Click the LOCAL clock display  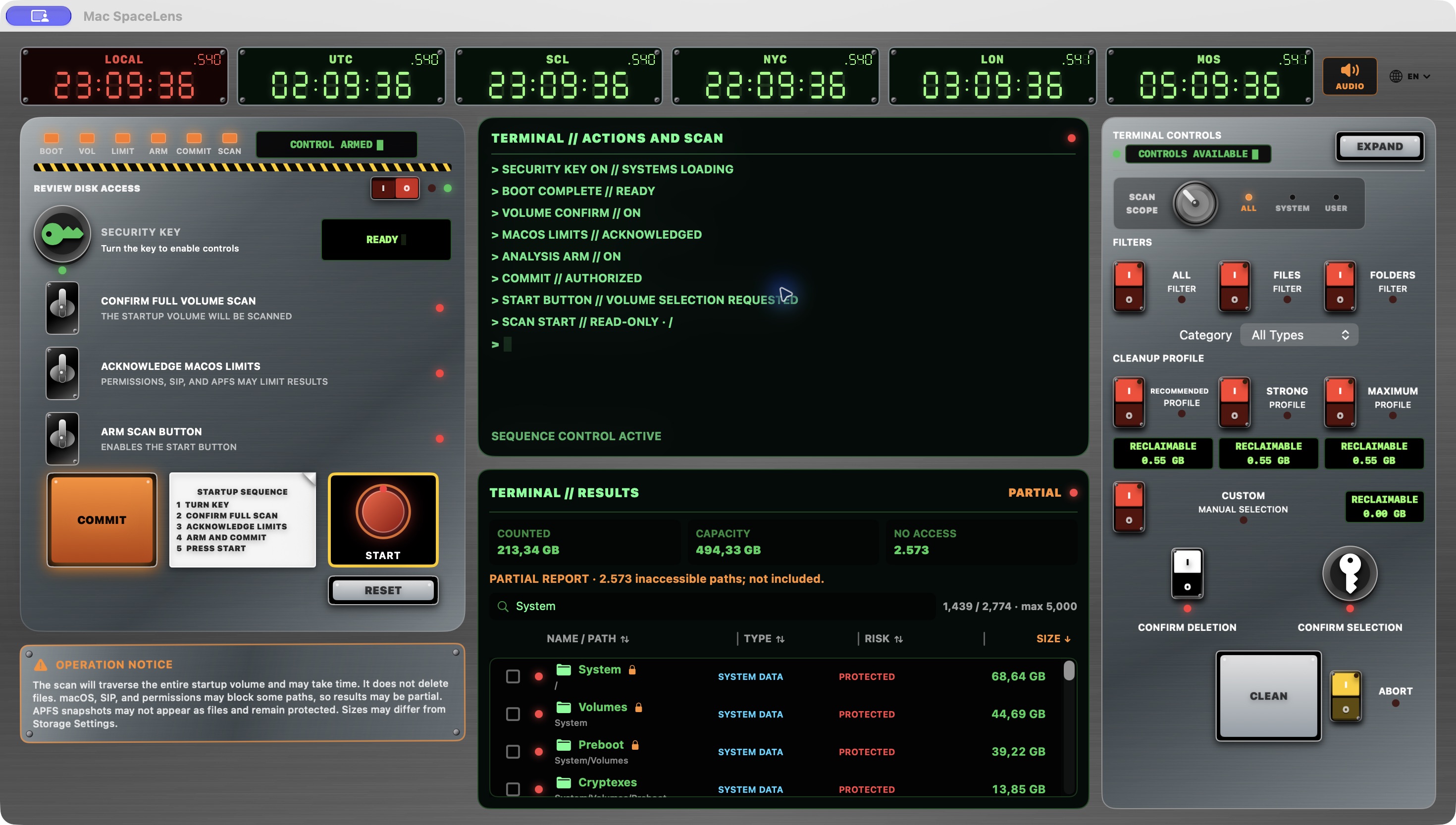click(x=124, y=76)
